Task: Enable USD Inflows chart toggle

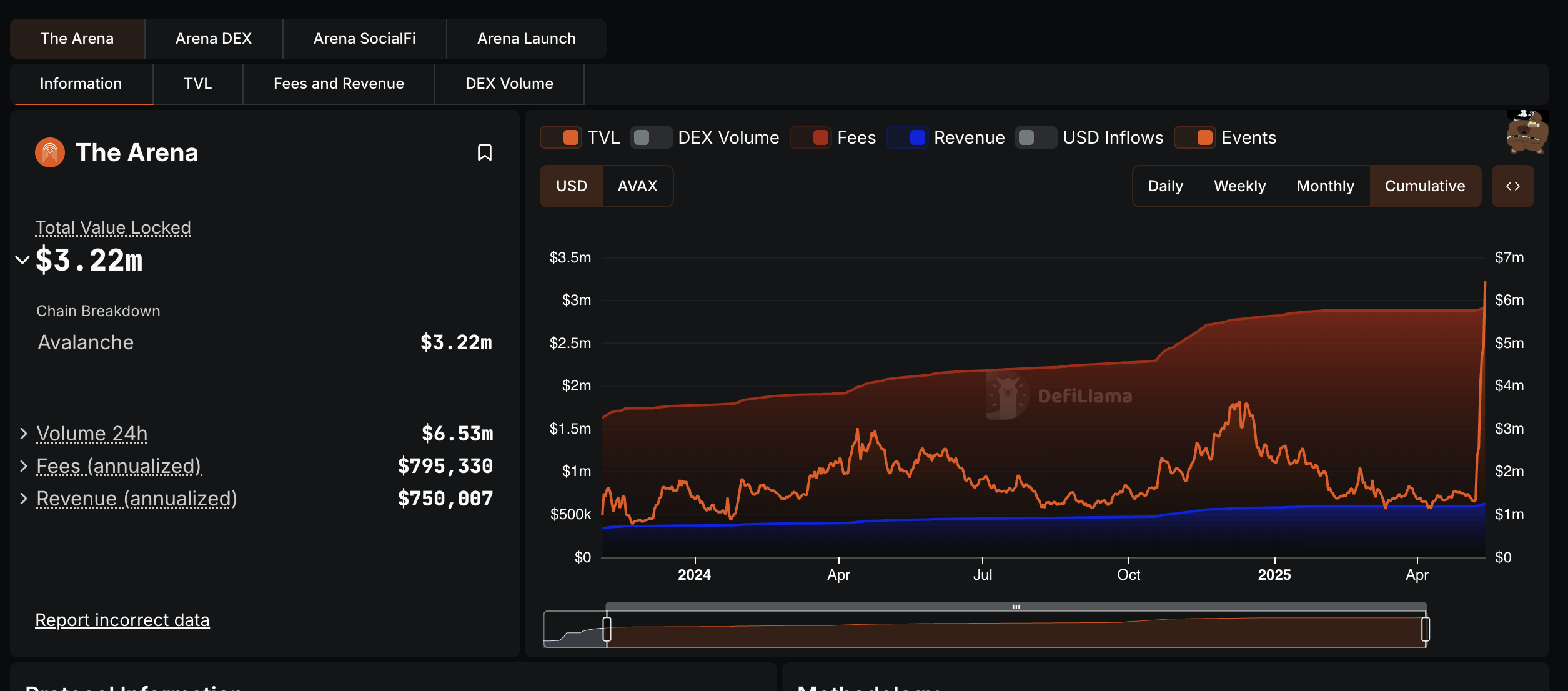Action: pyautogui.click(x=1036, y=137)
